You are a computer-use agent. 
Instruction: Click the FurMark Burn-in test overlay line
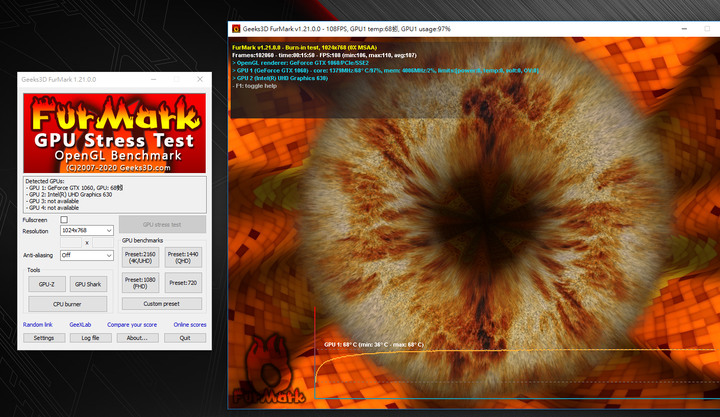(304, 47)
